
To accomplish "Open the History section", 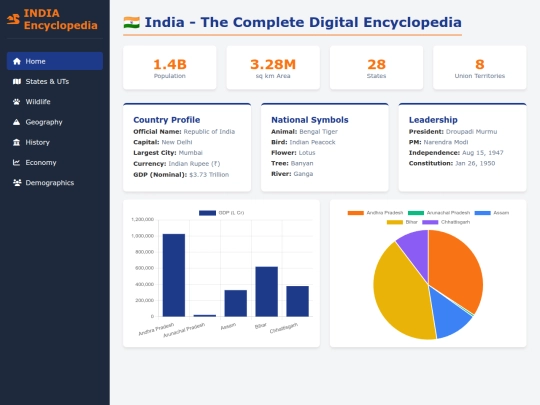I will point(55,143).
